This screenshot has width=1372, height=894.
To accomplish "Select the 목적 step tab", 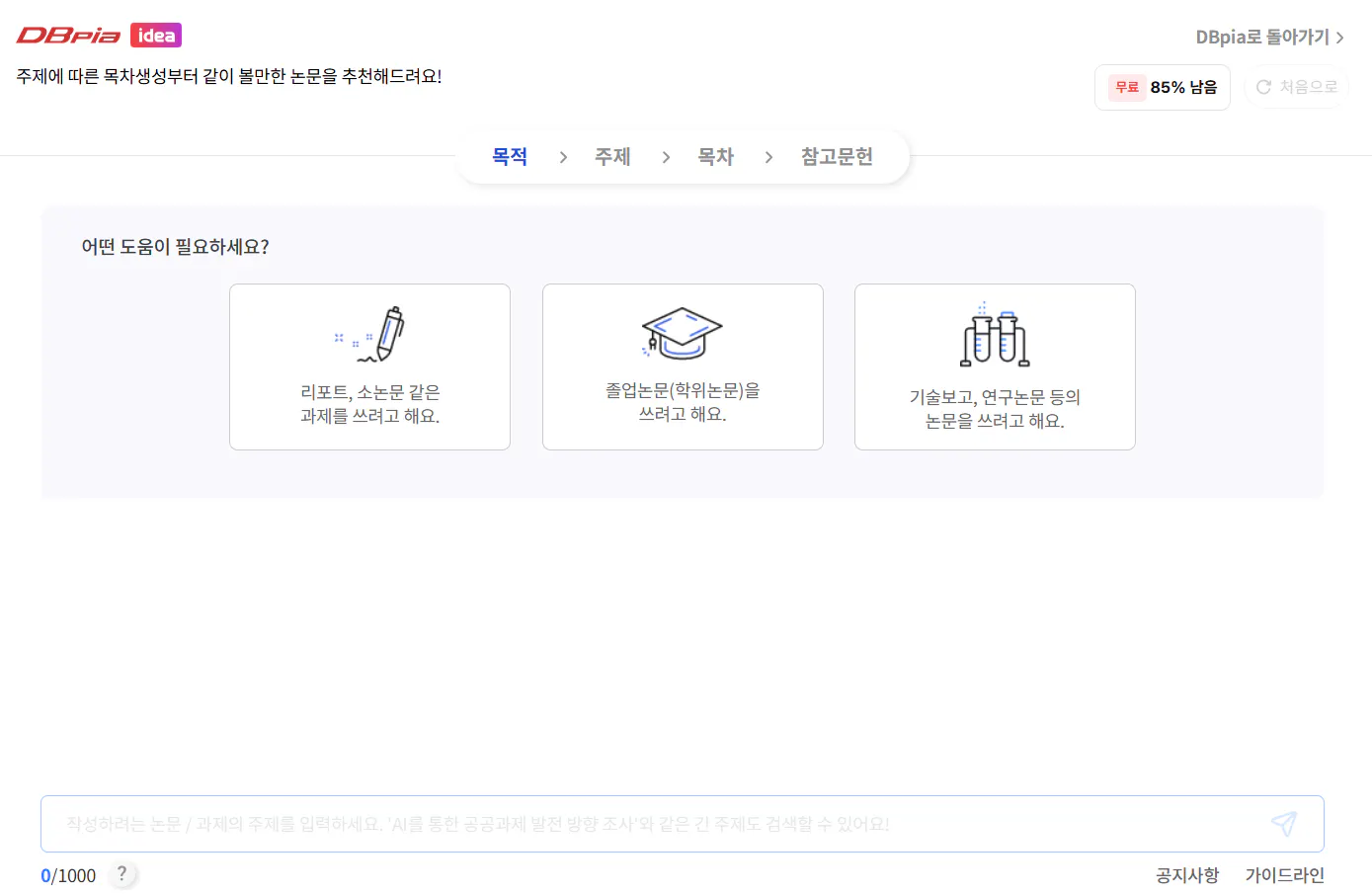I will (510, 156).
